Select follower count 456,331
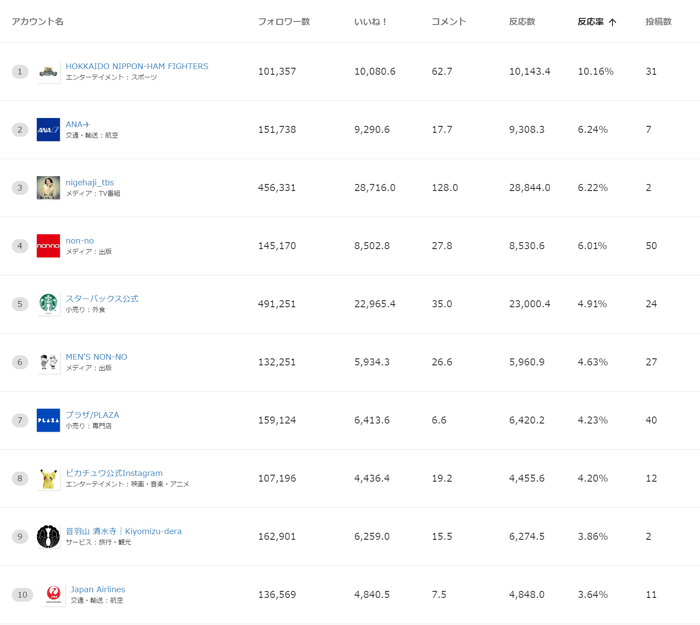 [x=277, y=188]
